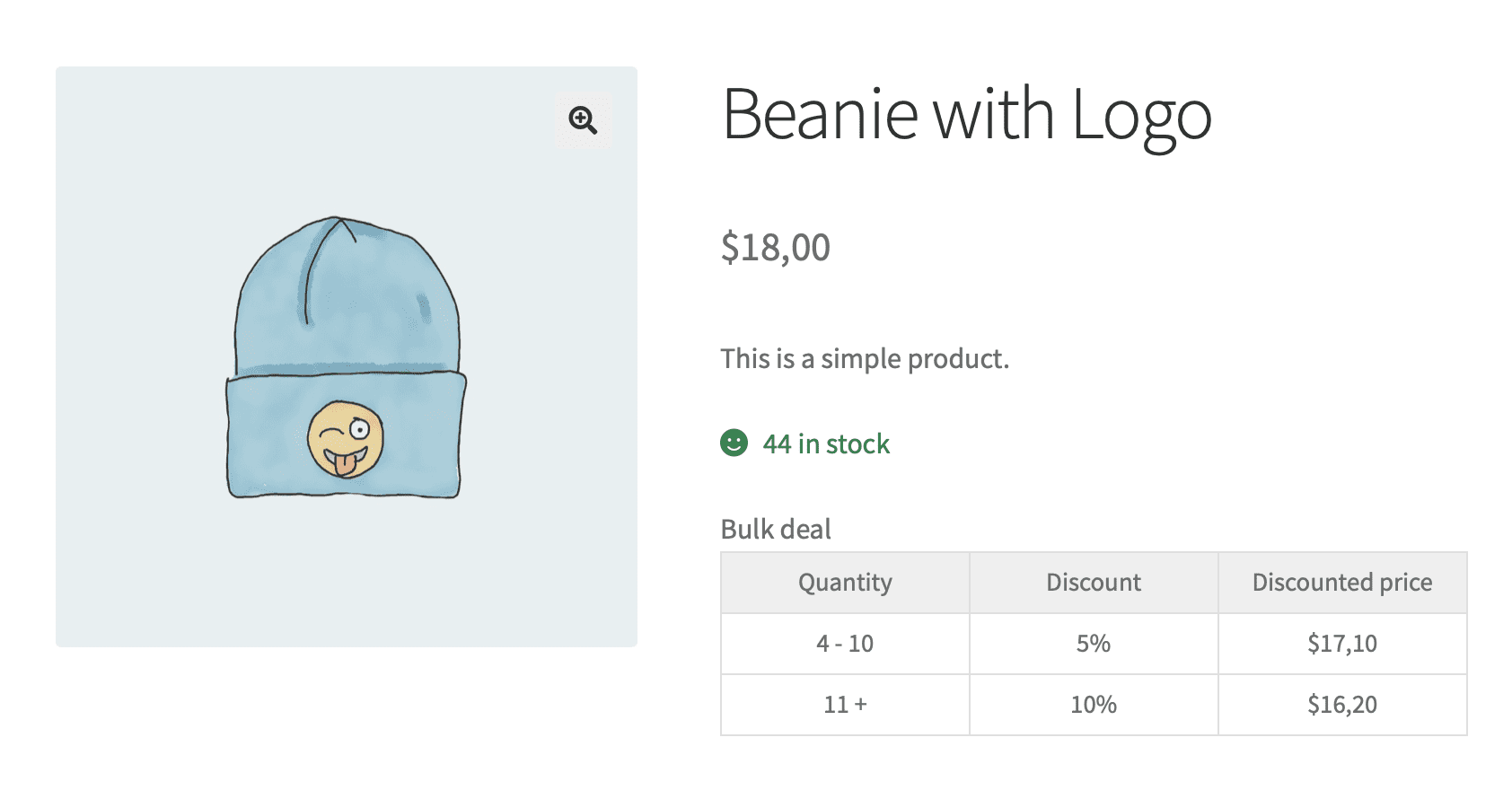Click the Discount column header
The image size is (1512, 799).
coord(1094,583)
